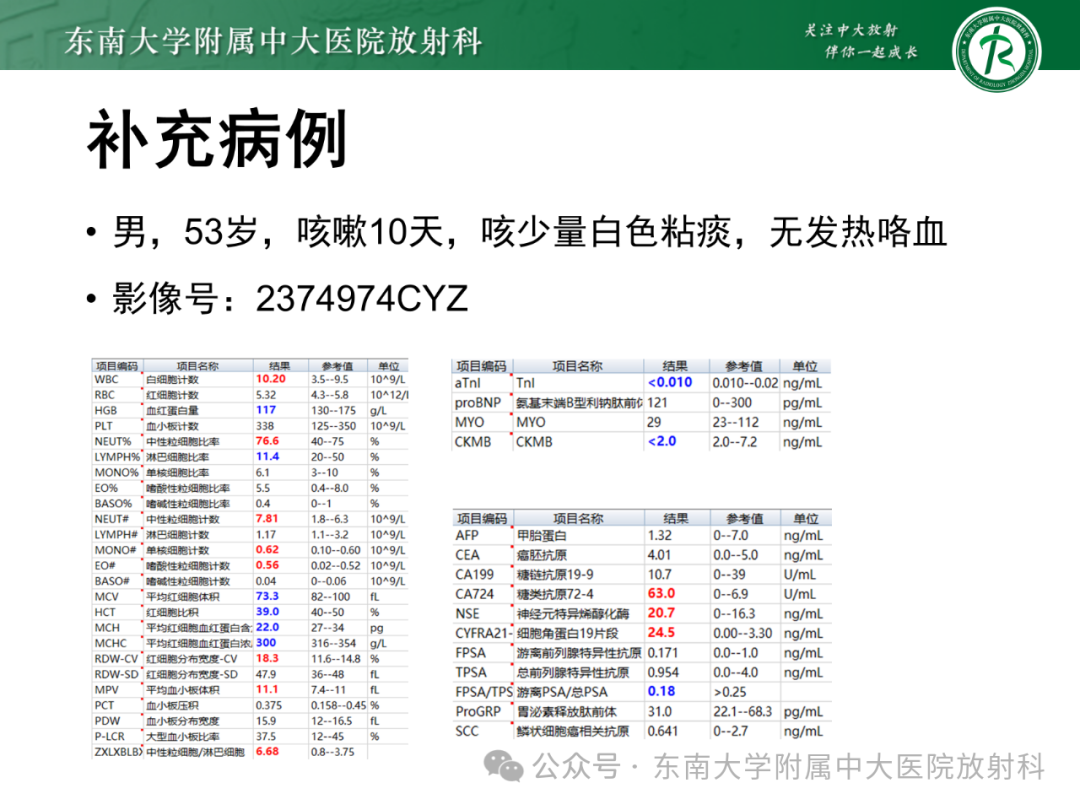Click the P-LCR code cell
1080x810 pixels.
[110, 736]
